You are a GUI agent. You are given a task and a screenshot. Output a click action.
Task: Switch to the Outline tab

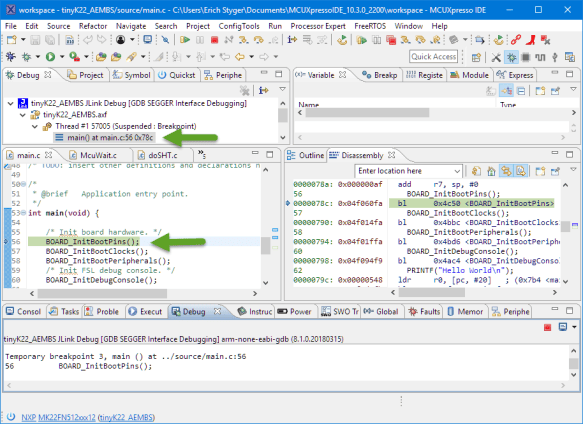pos(306,155)
